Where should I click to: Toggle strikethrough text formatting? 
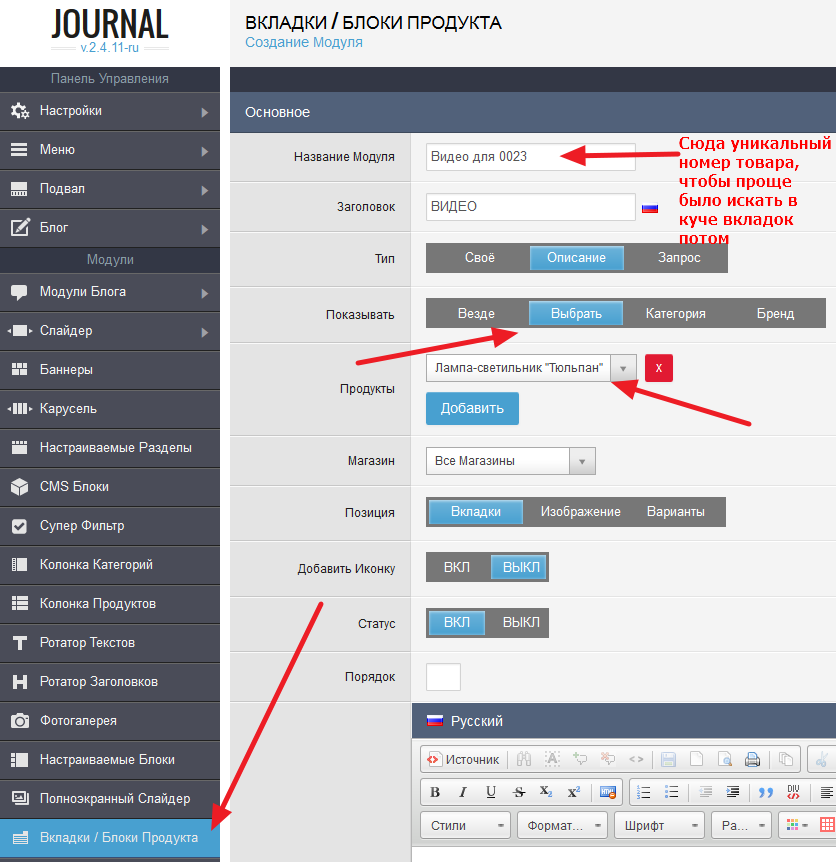click(518, 792)
